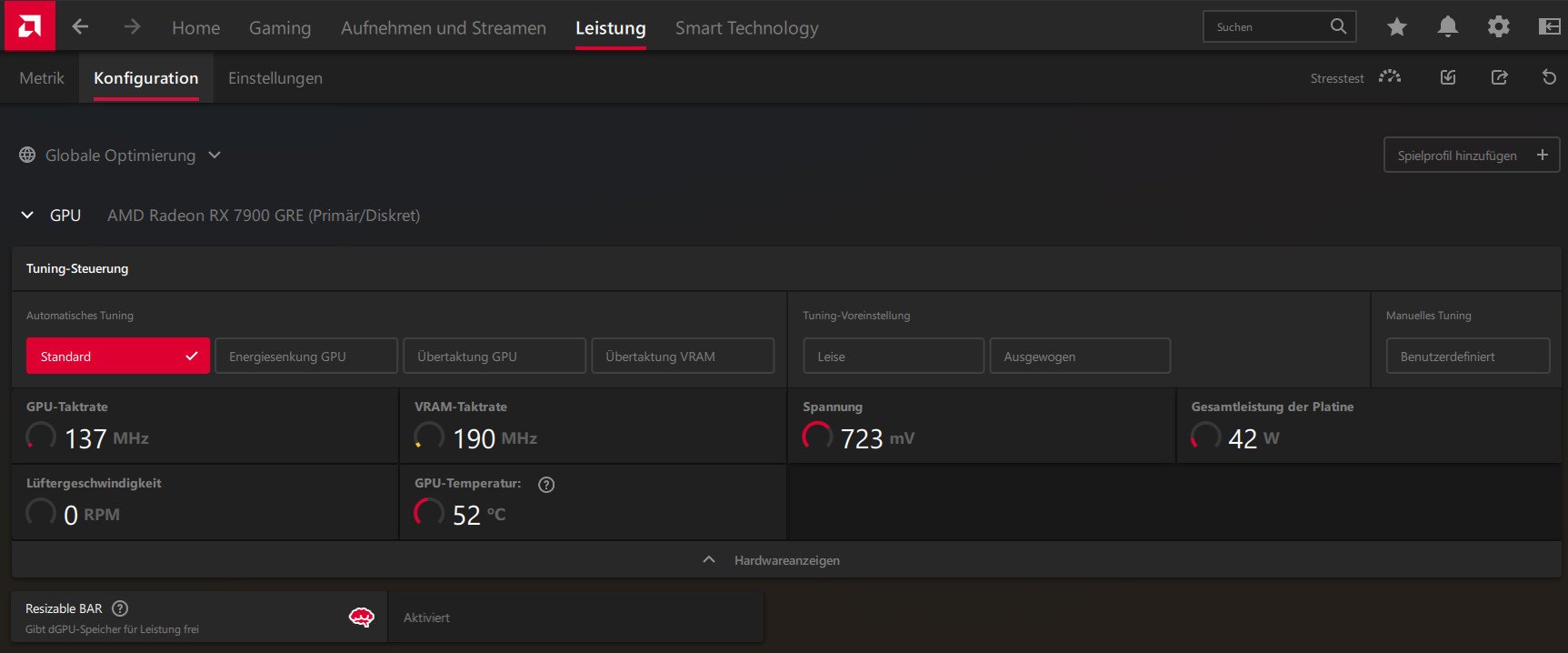Click plus icon on Spielprofil hinzufügen
The image size is (1568, 653).
[1543, 155]
